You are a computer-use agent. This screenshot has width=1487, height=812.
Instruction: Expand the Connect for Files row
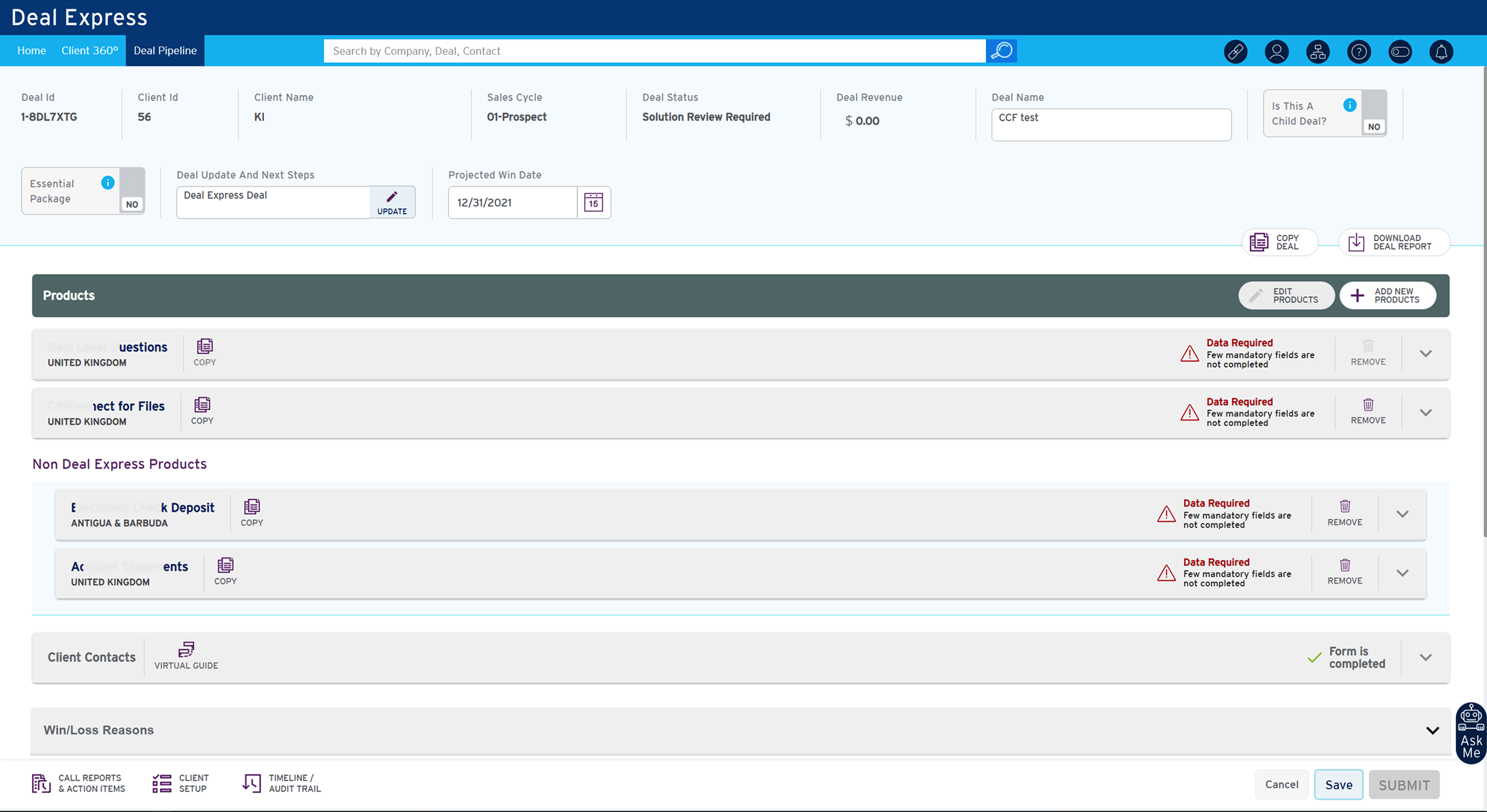[x=1425, y=412]
